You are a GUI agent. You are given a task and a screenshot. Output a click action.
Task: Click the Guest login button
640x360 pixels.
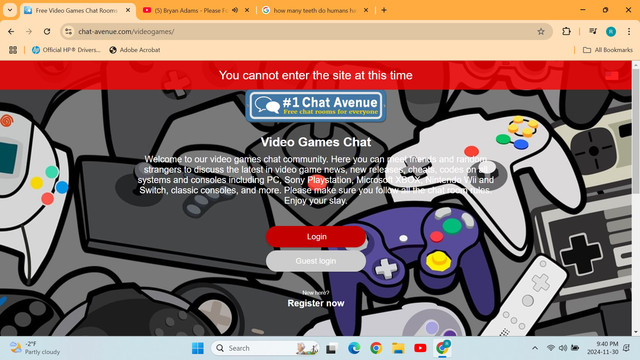[316, 261]
